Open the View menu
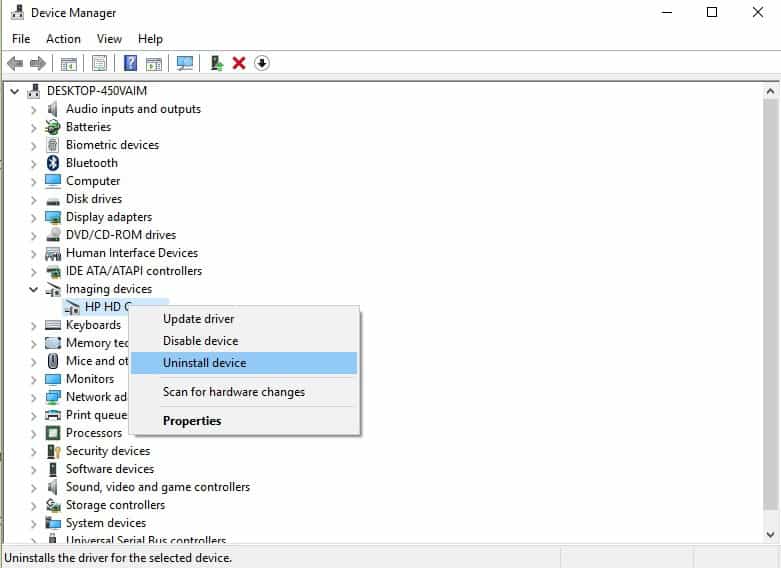Viewport: 781px width, 568px height. click(109, 39)
